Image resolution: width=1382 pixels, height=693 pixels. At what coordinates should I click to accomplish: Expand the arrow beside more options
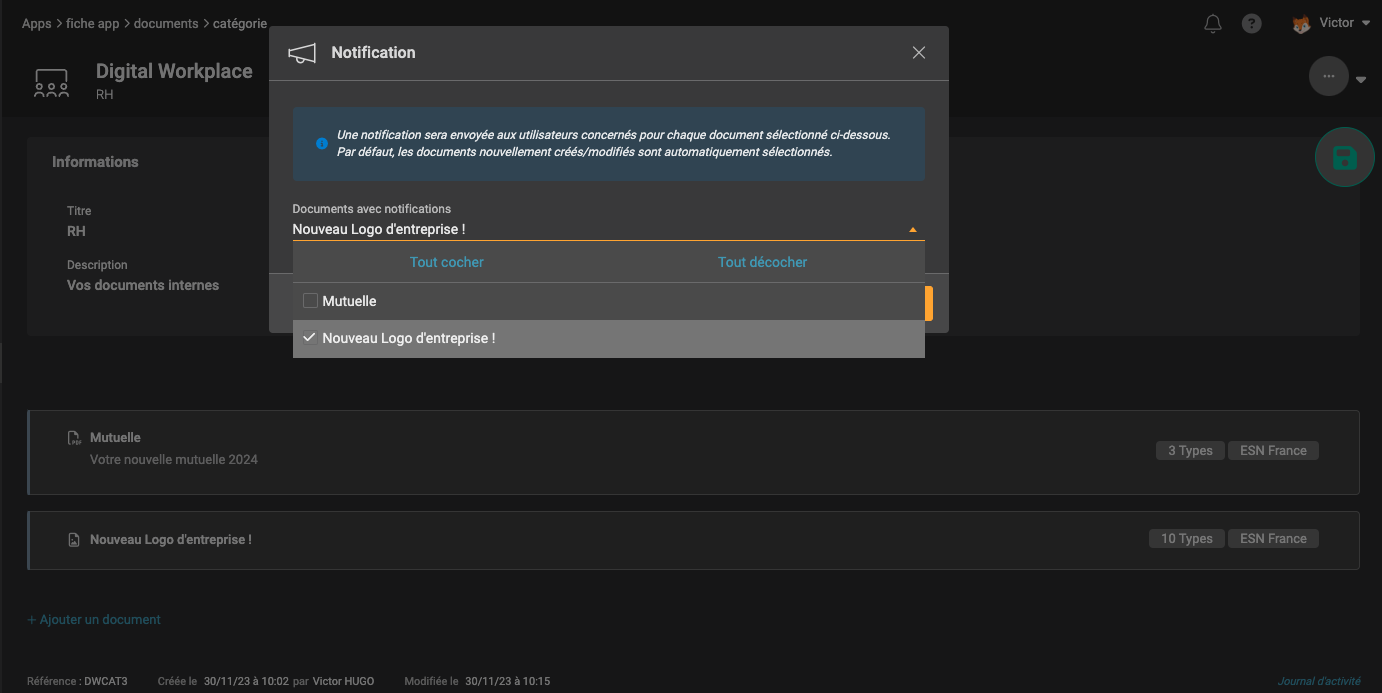[x=1361, y=81]
